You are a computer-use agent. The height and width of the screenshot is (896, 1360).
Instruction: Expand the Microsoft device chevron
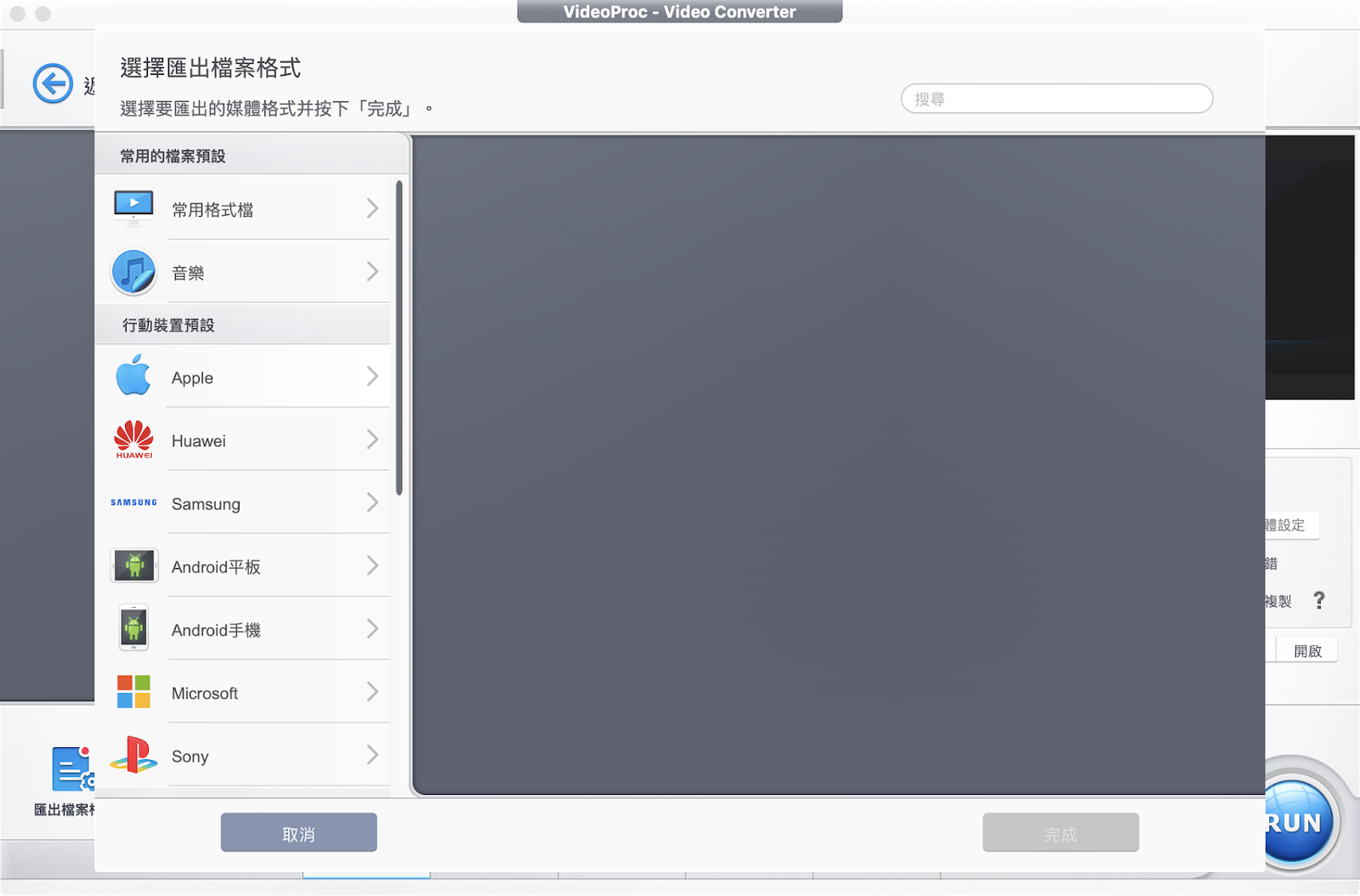(x=372, y=692)
